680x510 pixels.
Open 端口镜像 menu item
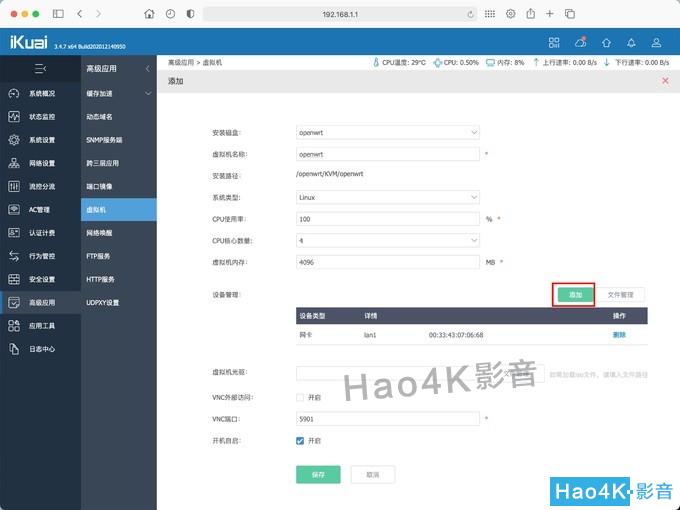(x=99, y=186)
